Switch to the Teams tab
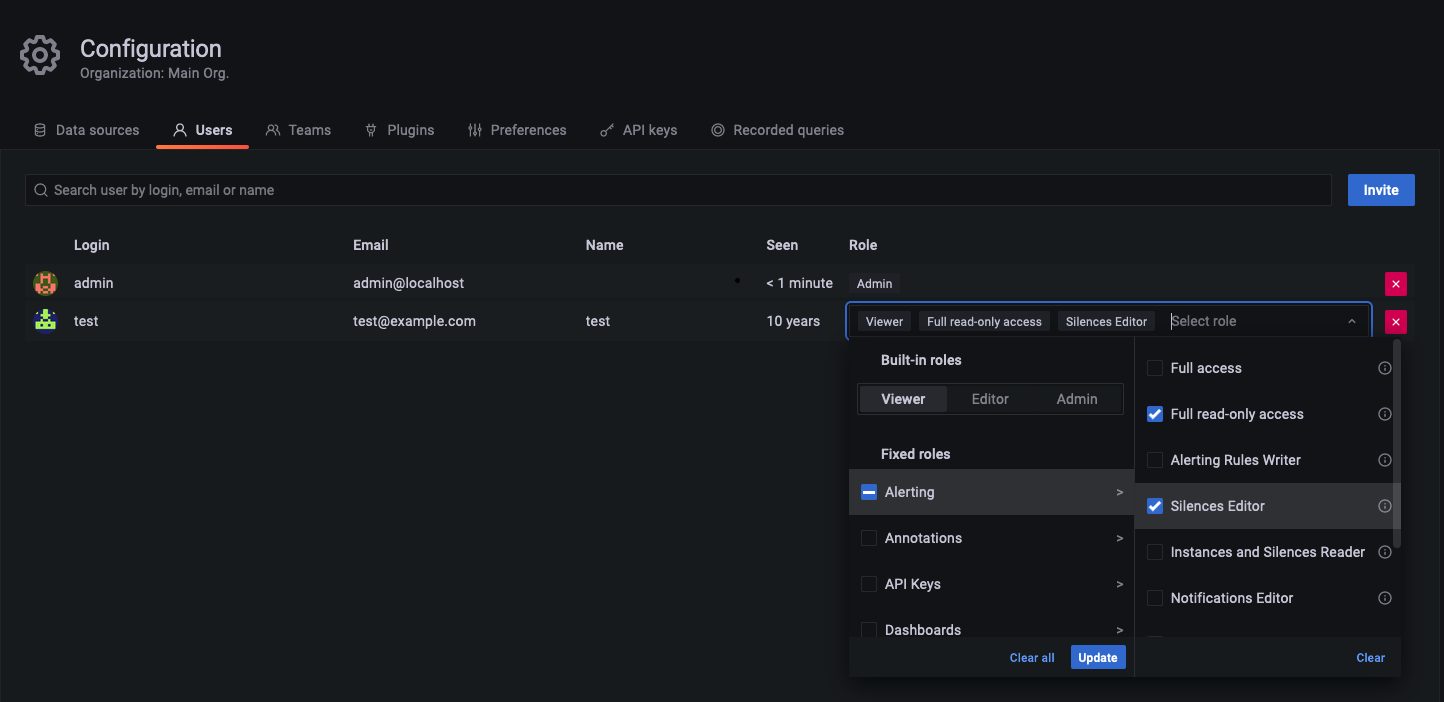 [x=298, y=129]
